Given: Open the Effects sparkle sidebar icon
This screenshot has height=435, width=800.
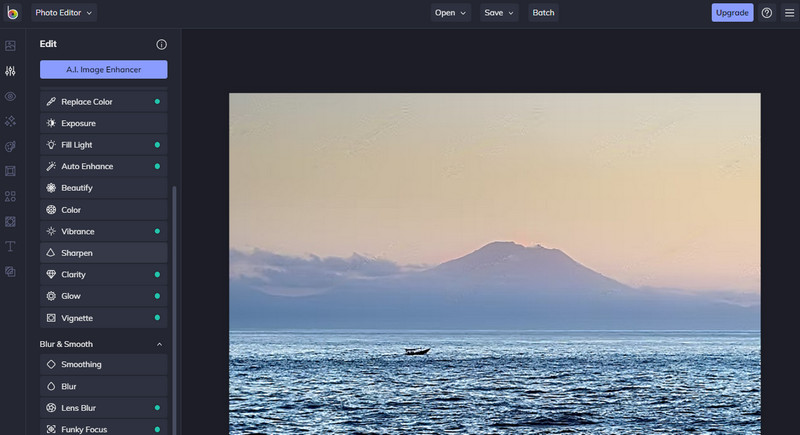Looking at the screenshot, I should [11, 121].
